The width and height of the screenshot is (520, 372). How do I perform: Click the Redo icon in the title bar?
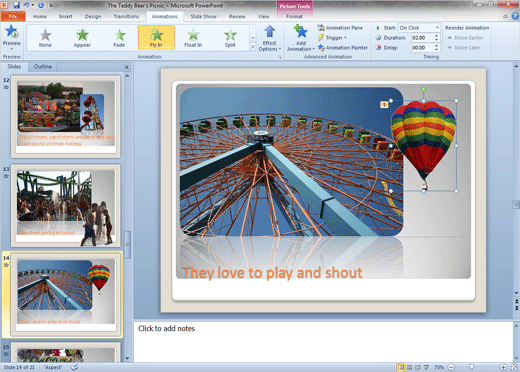point(41,5)
